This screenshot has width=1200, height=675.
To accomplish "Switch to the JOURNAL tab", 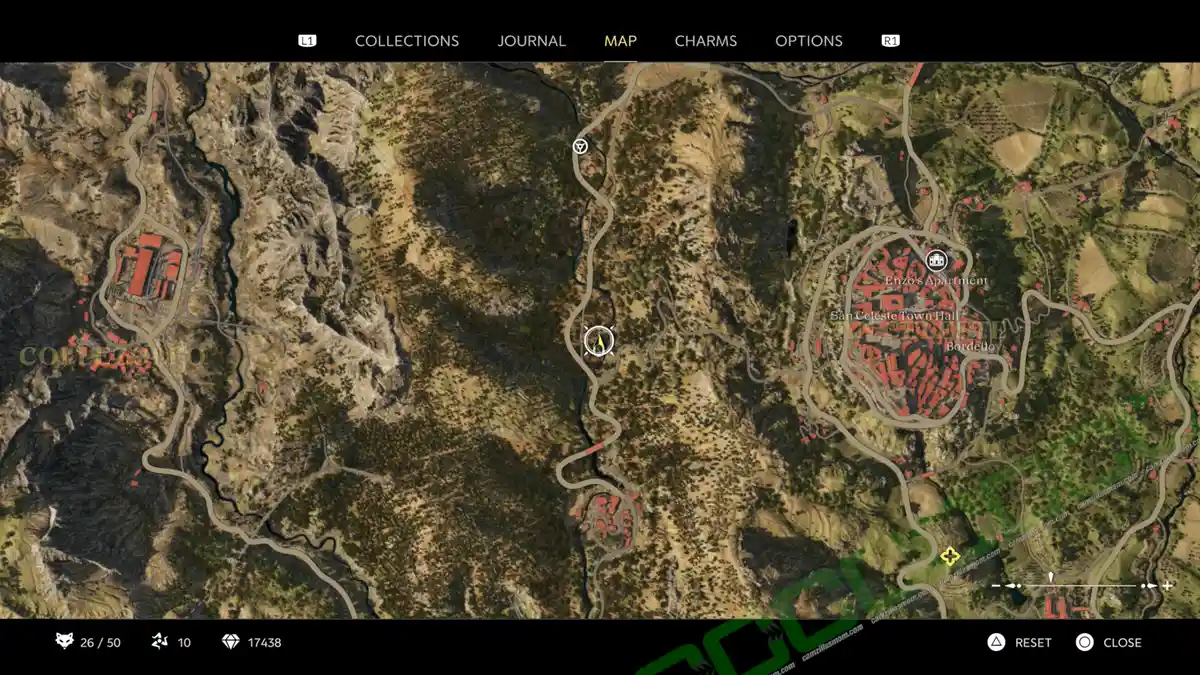I will tap(532, 41).
